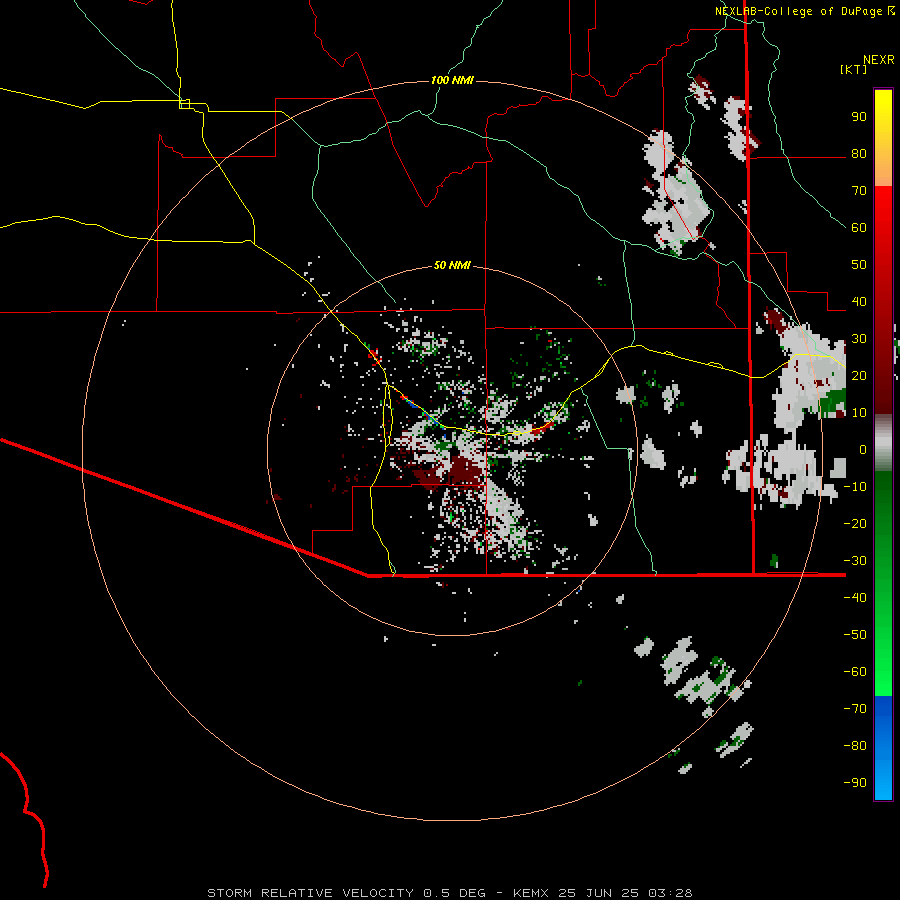Click the -70 value on the velocity scale
Screen dimensions: 900x900
point(855,709)
